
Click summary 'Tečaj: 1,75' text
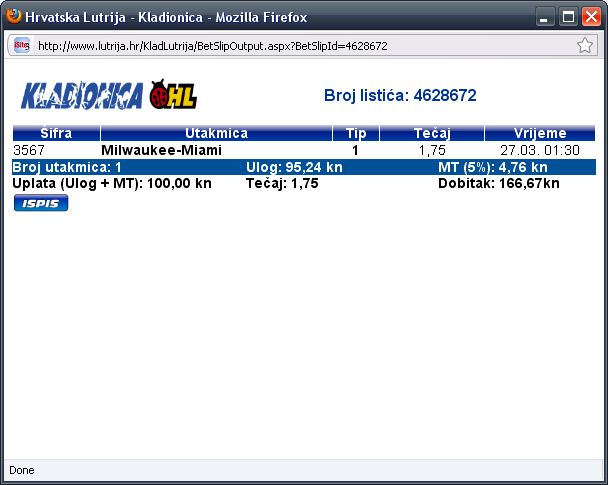pyautogui.click(x=282, y=183)
